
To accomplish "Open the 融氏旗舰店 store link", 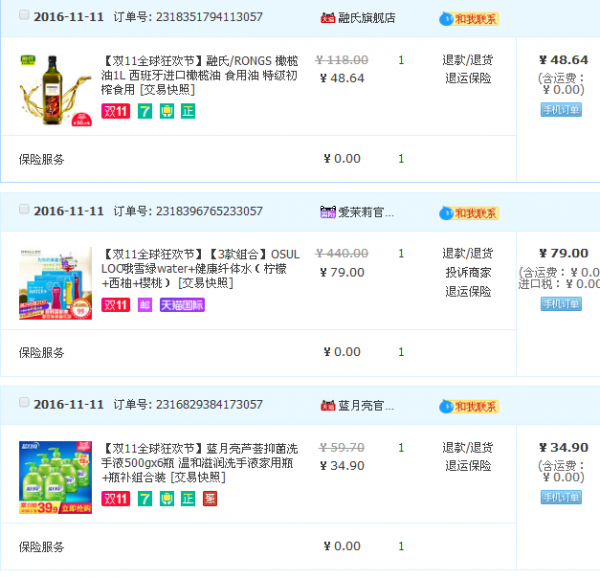I will tap(367, 18).
